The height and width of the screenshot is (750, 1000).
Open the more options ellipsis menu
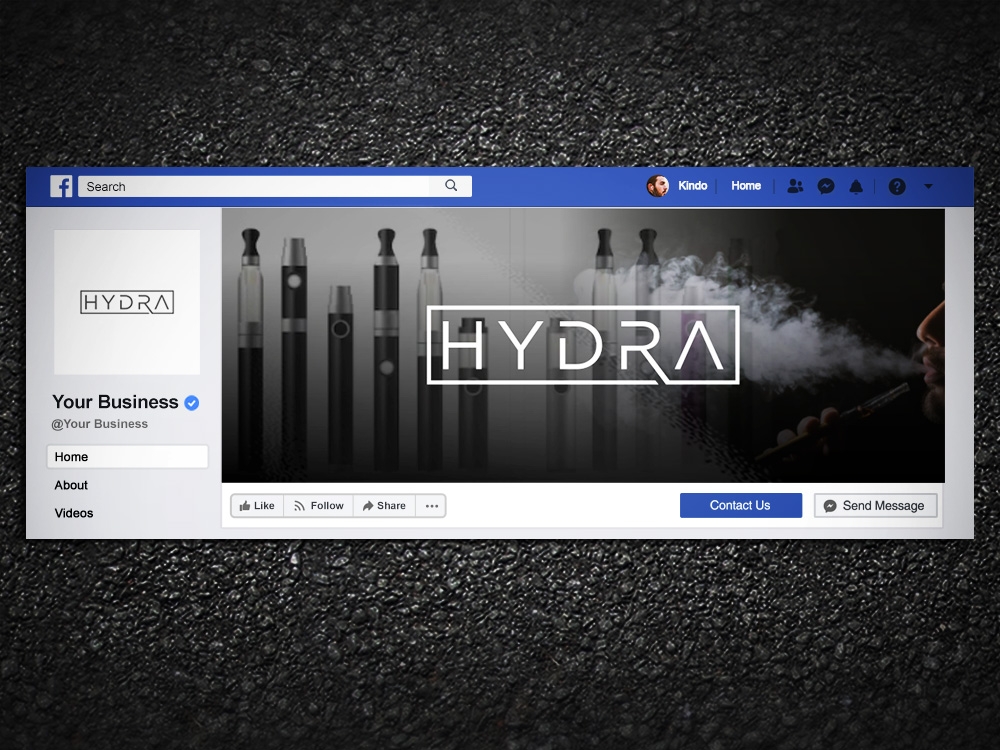(x=431, y=505)
